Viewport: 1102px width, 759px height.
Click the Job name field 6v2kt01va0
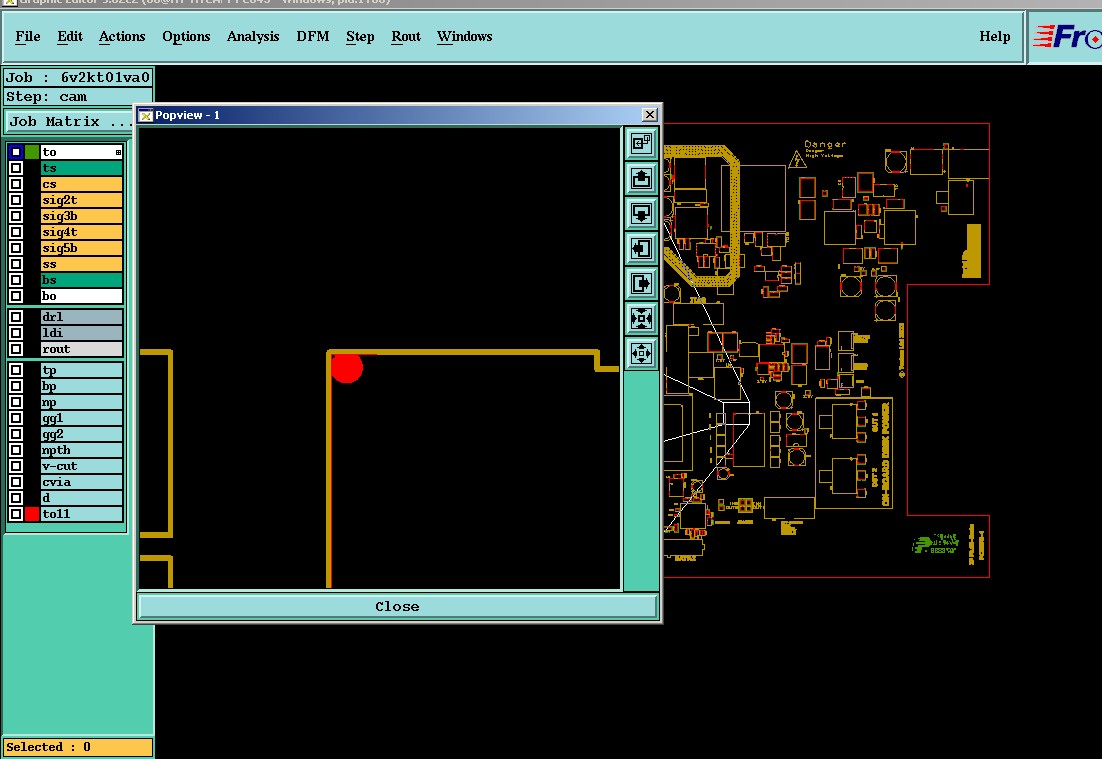(x=78, y=77)
